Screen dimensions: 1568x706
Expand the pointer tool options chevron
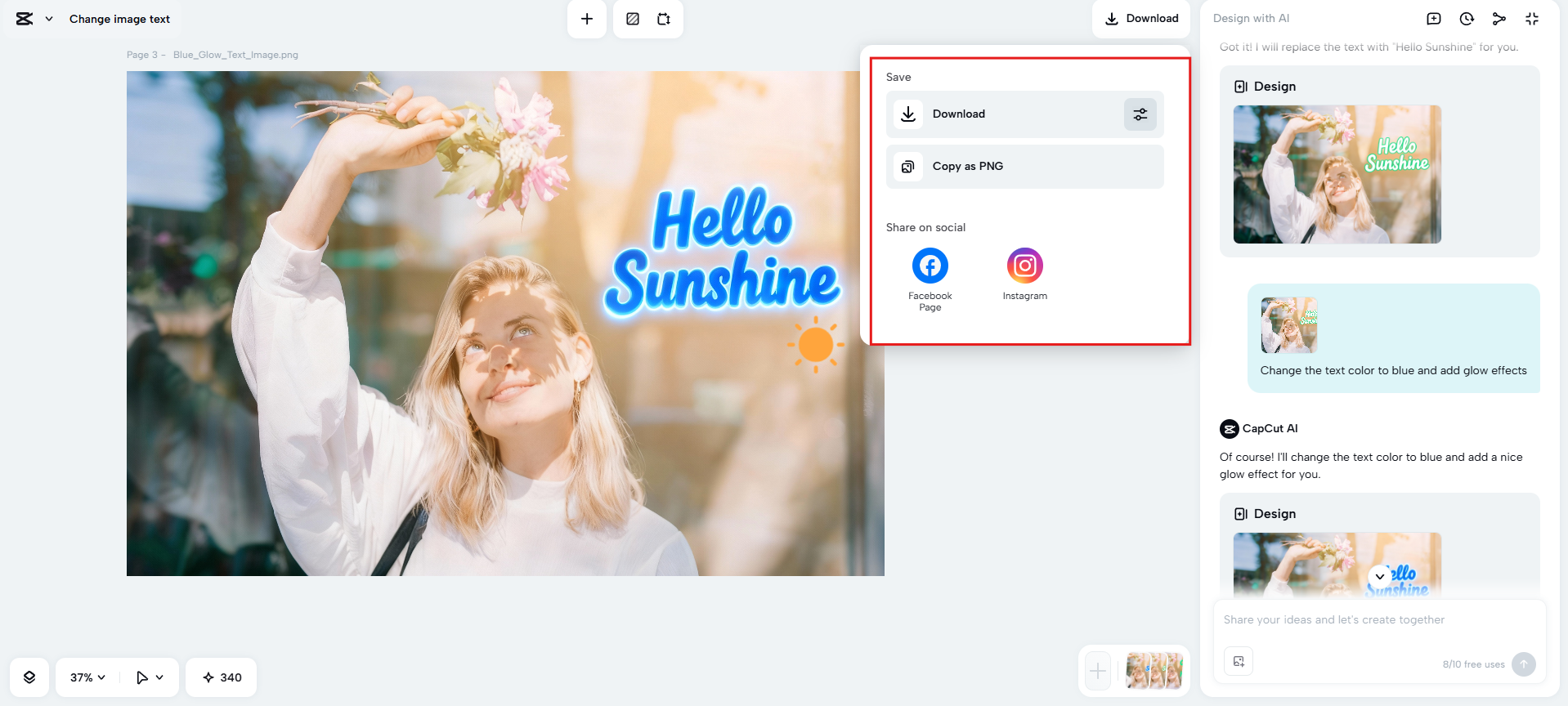[x=159, y=677]
